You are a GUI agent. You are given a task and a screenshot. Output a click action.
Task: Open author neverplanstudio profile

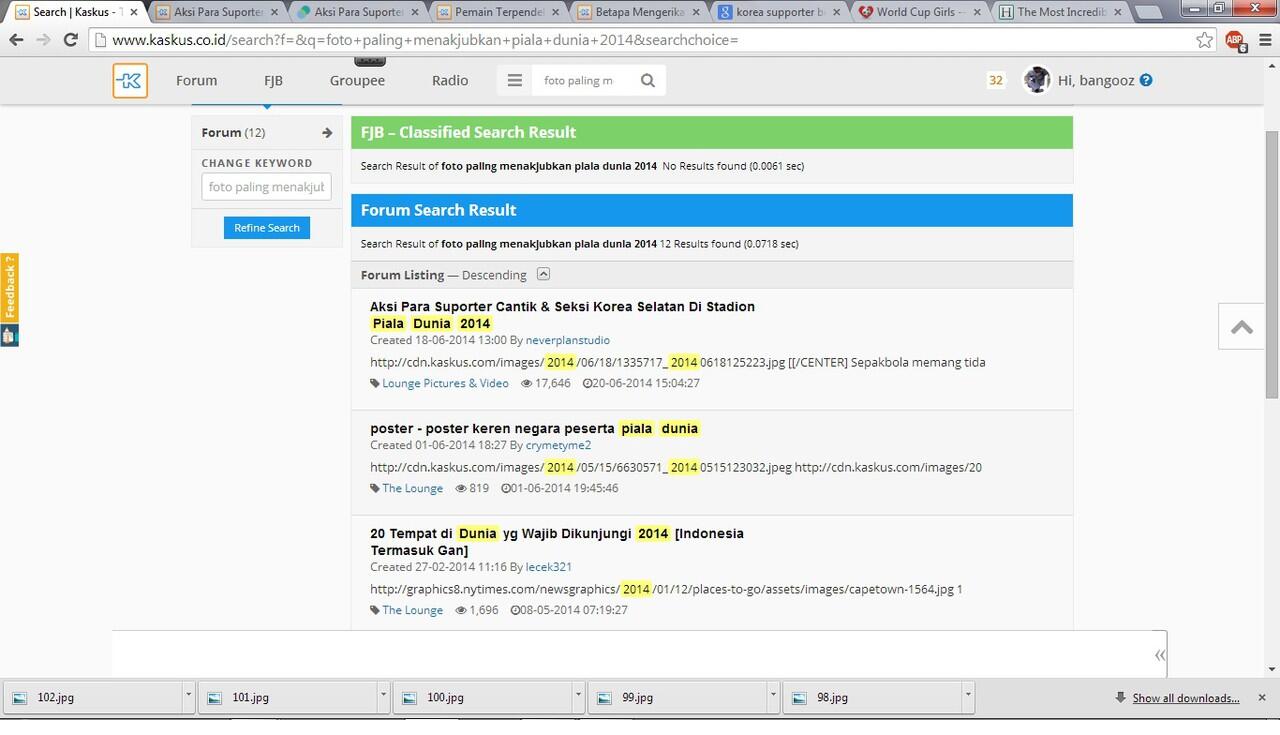tap(567, 340)
